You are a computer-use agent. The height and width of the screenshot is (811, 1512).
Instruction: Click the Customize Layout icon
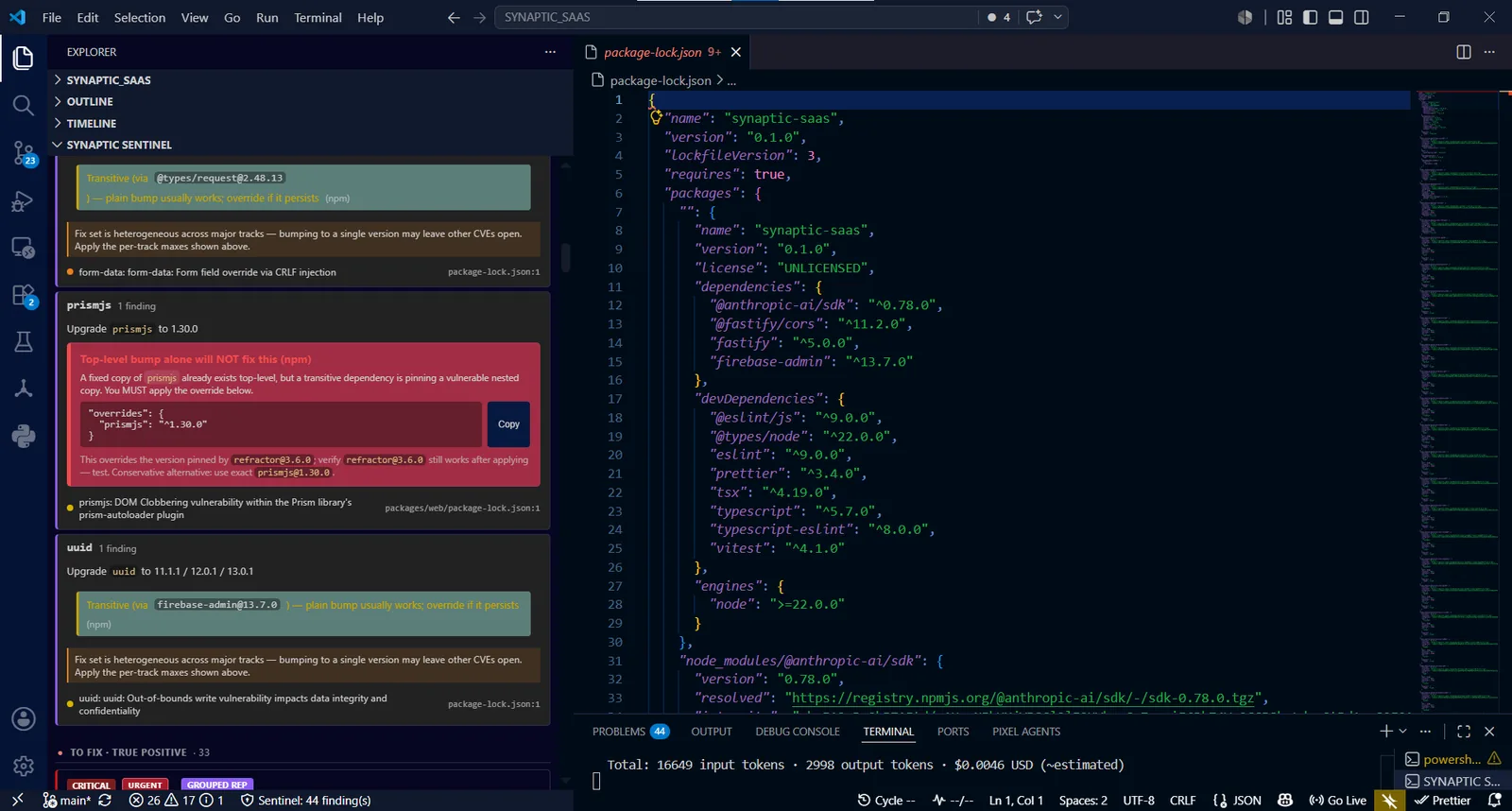click(x=1284, y=17)
